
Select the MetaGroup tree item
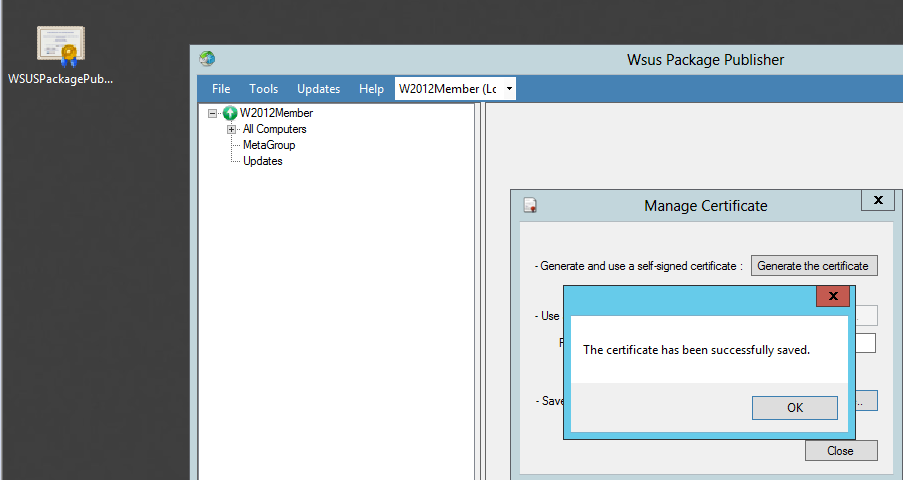[x=269, y=145]
